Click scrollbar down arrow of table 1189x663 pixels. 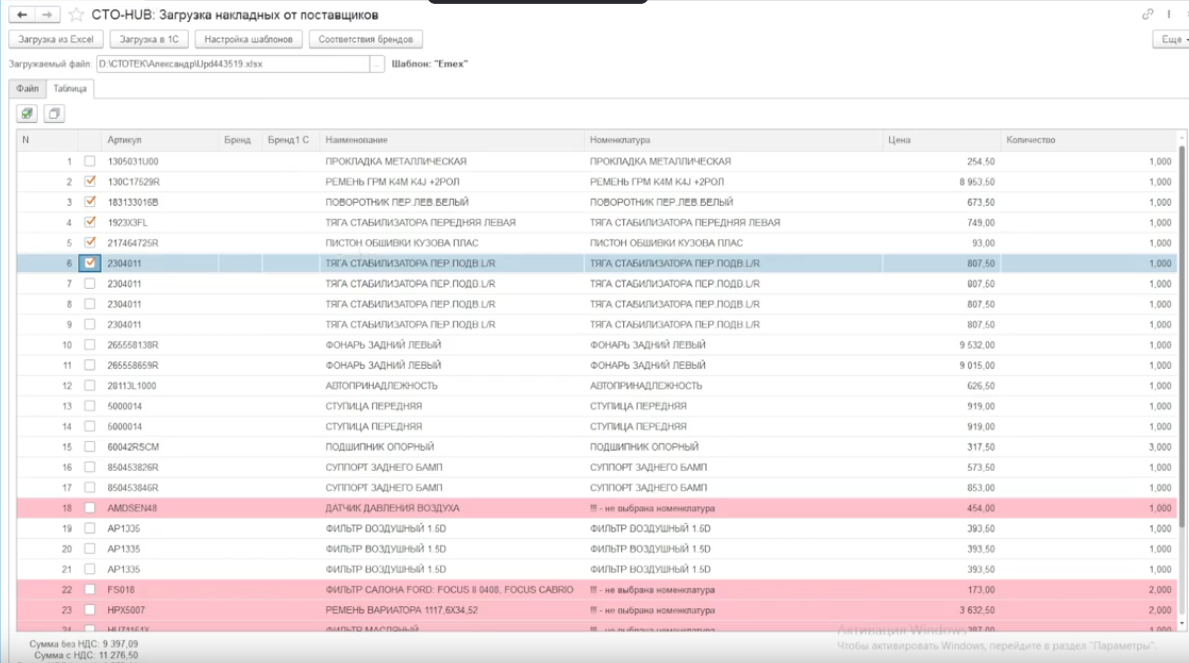pos(1181,623)
